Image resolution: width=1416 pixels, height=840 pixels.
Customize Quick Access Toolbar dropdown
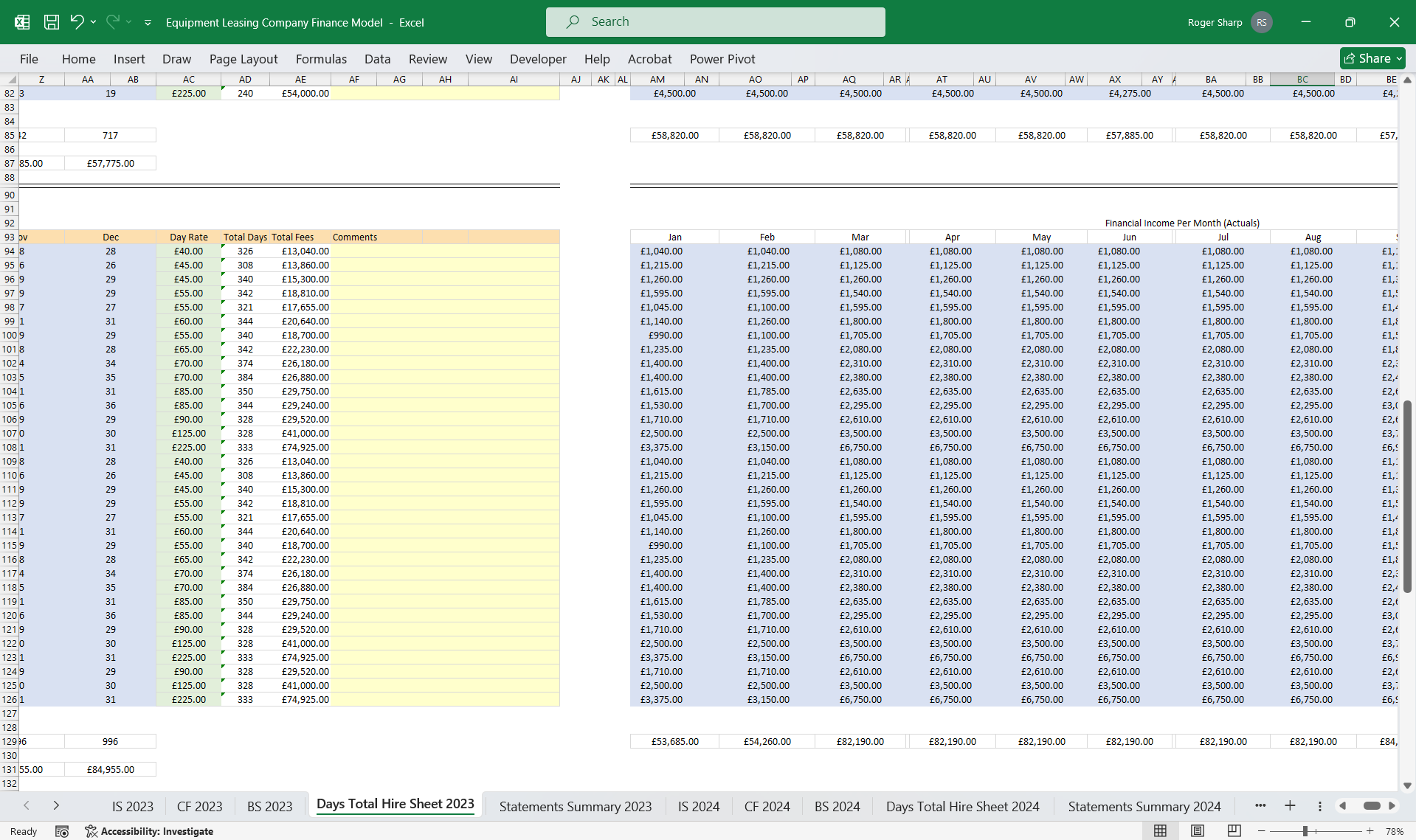pyautogui.click(x=148, y=23)
